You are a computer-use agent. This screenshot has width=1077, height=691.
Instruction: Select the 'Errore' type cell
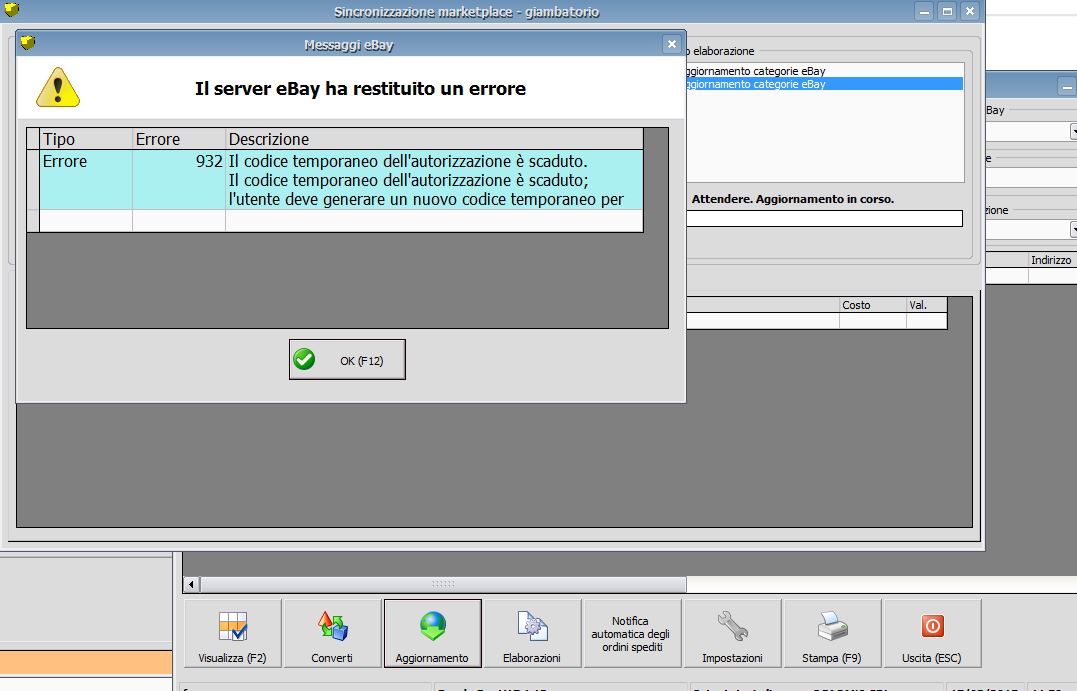click(x=86, y=180)
